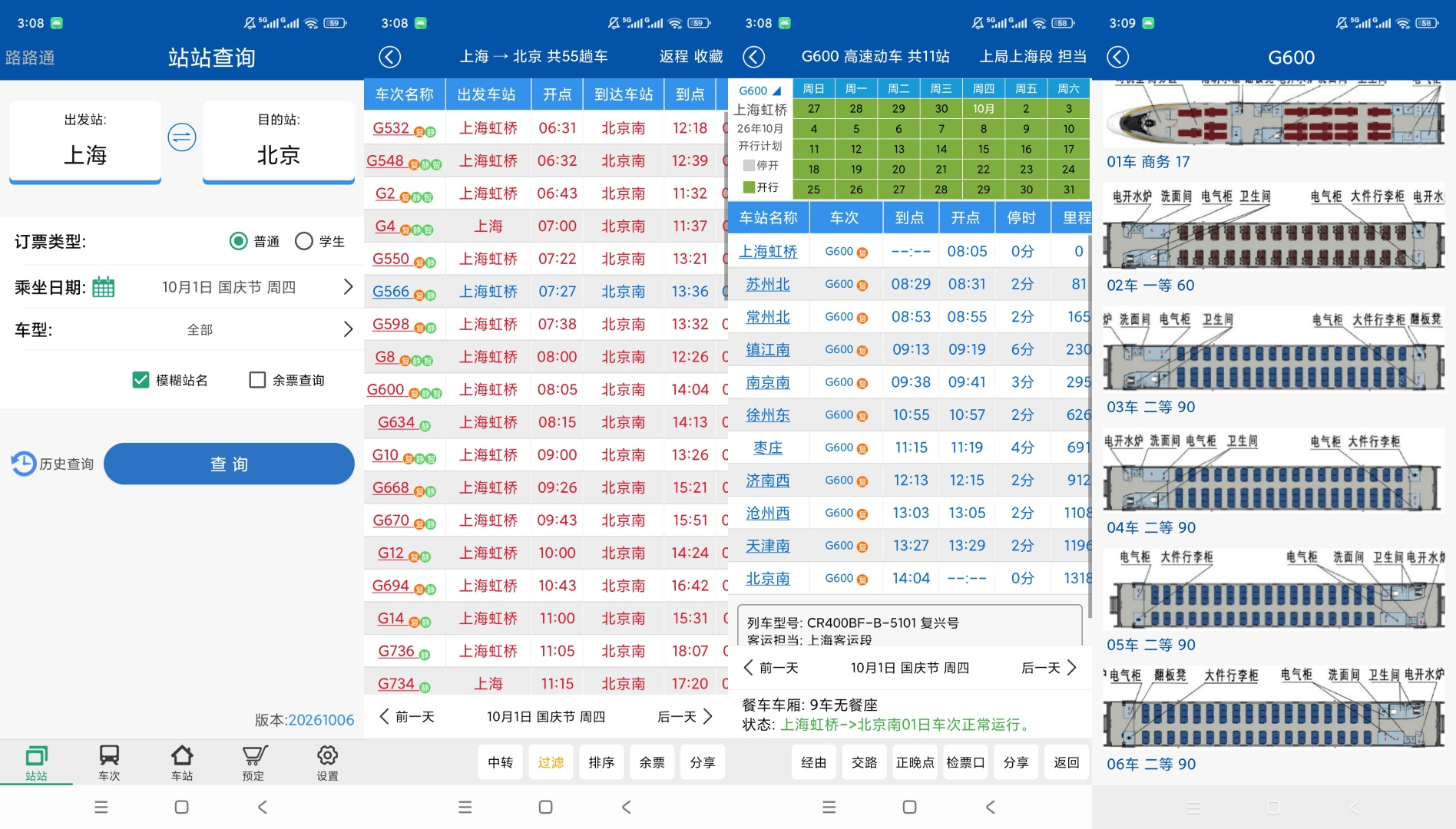Tap 收藏 favorite in header
The image size is (1456, 829).
pos(707,57)
